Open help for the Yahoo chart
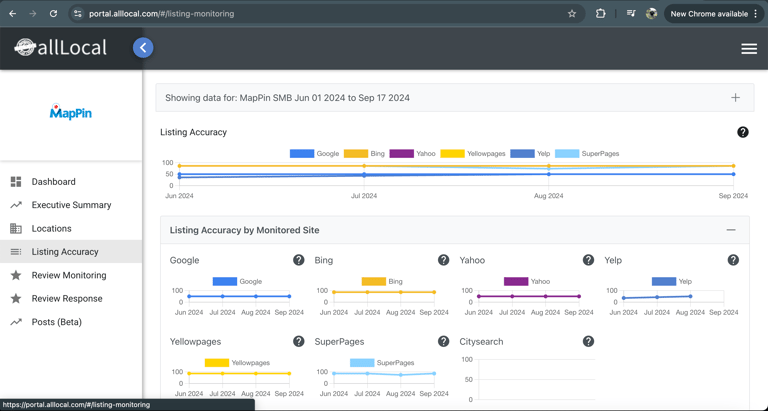Viewport: 768px width, 411px height. click(x=588, y=260)
